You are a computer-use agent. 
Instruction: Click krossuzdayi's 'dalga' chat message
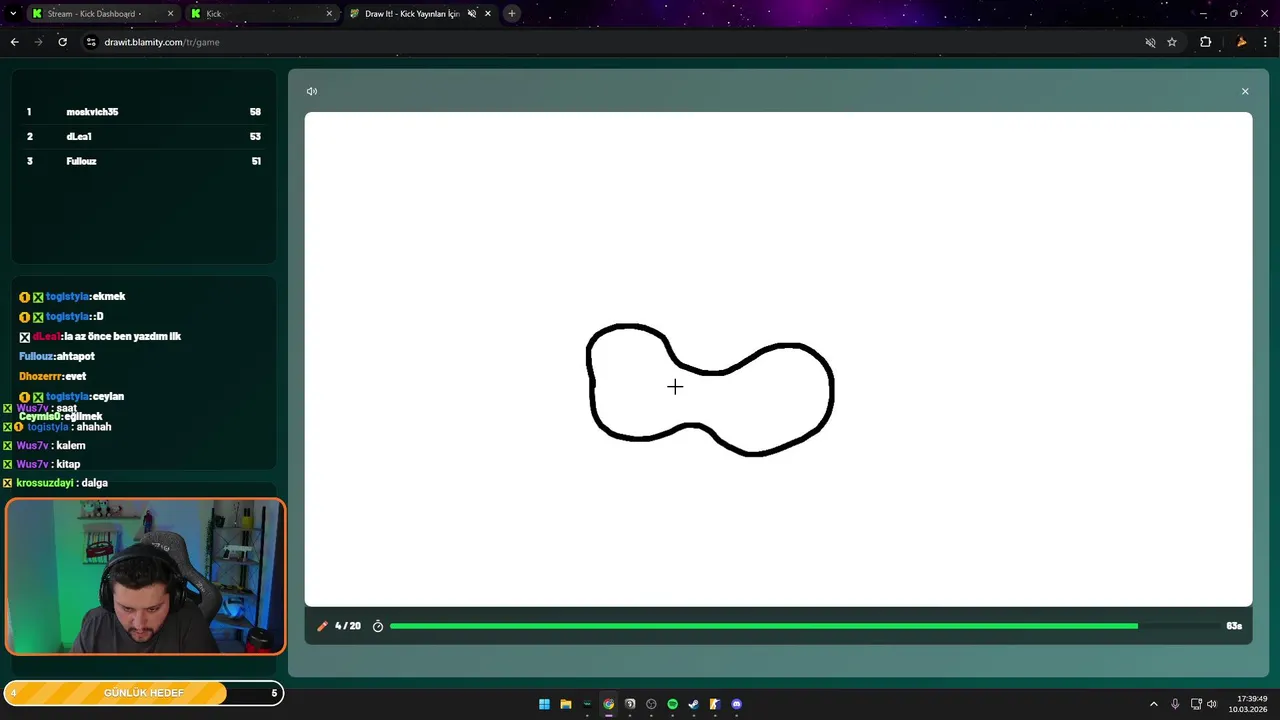pyautogui.click(x=94, y=483)
